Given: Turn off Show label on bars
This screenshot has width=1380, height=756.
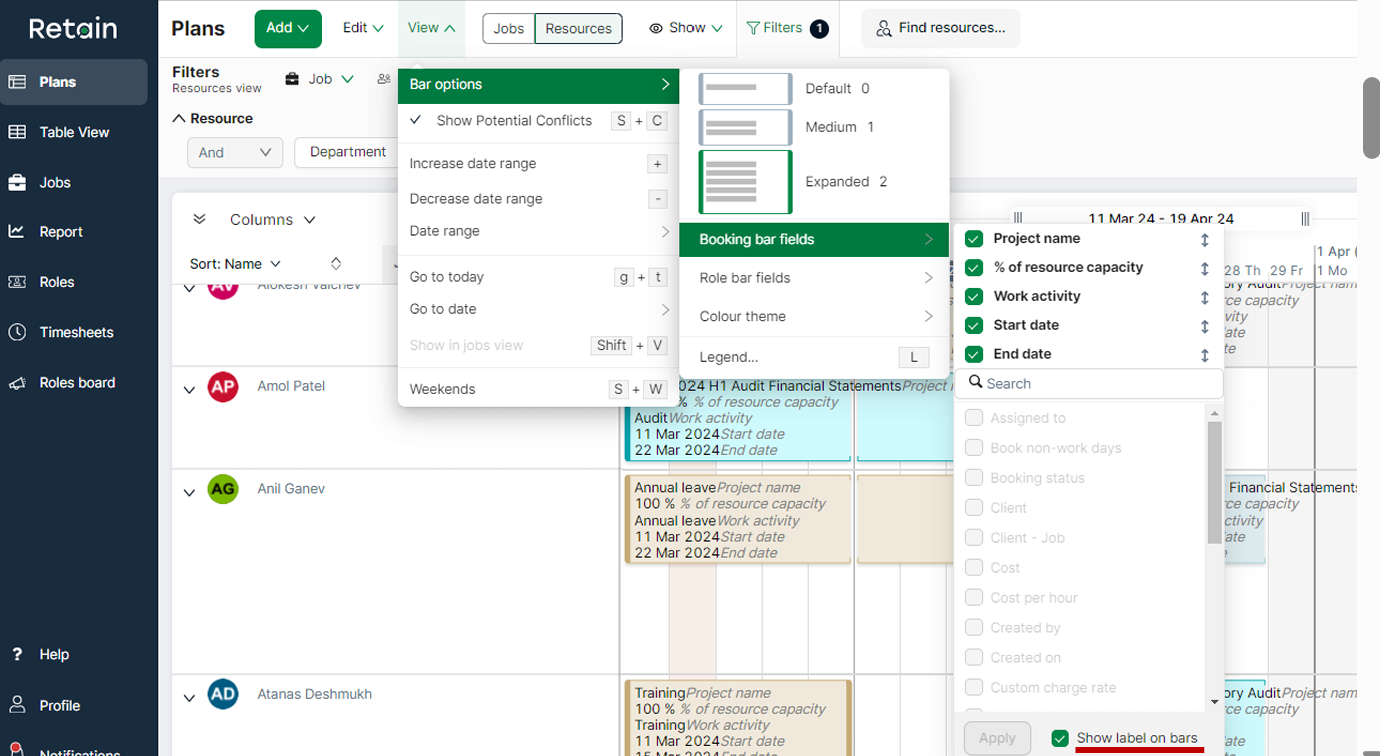Looking at the screenshot, I should tap(1059, 738).
